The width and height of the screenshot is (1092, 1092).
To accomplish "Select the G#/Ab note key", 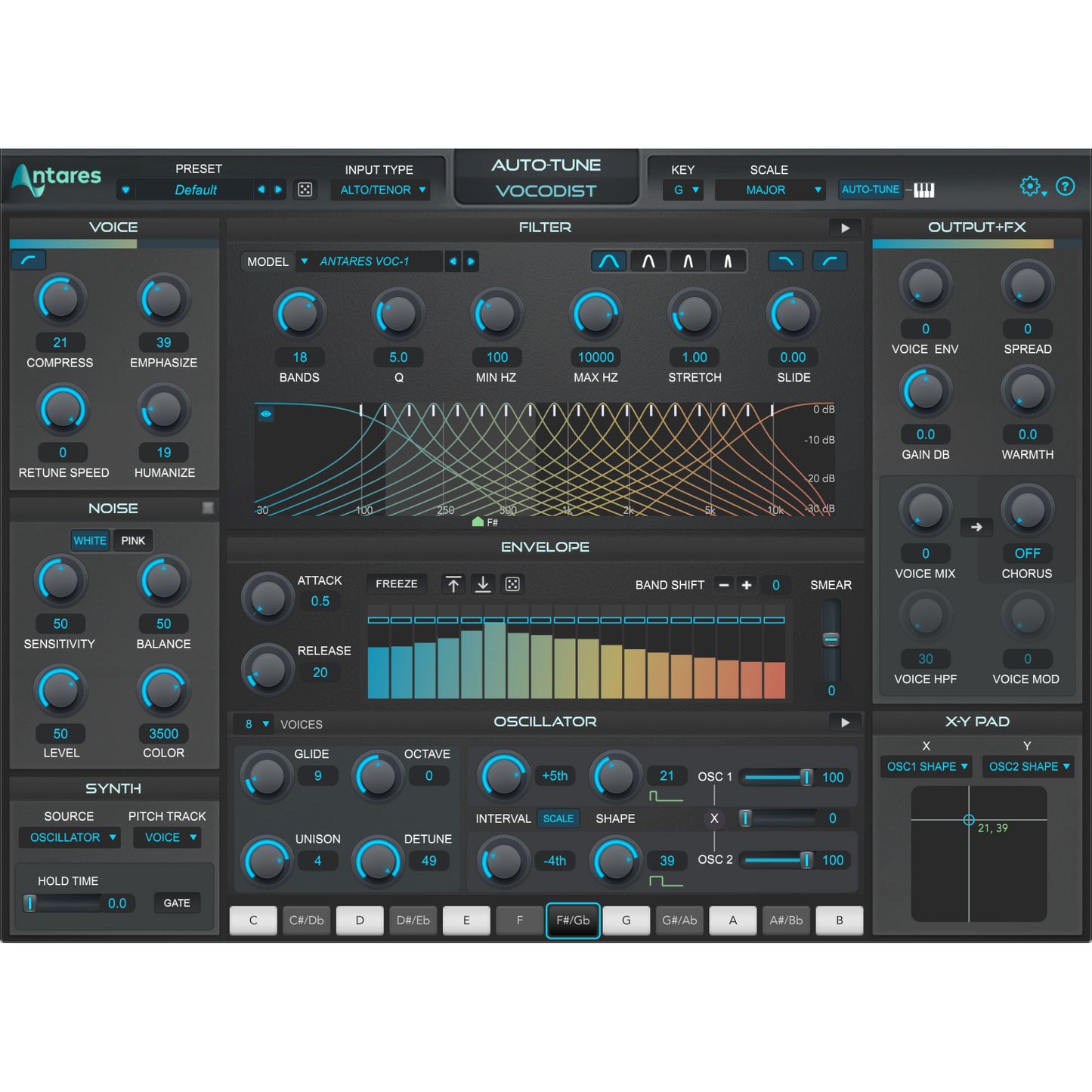I will (679, 920).
